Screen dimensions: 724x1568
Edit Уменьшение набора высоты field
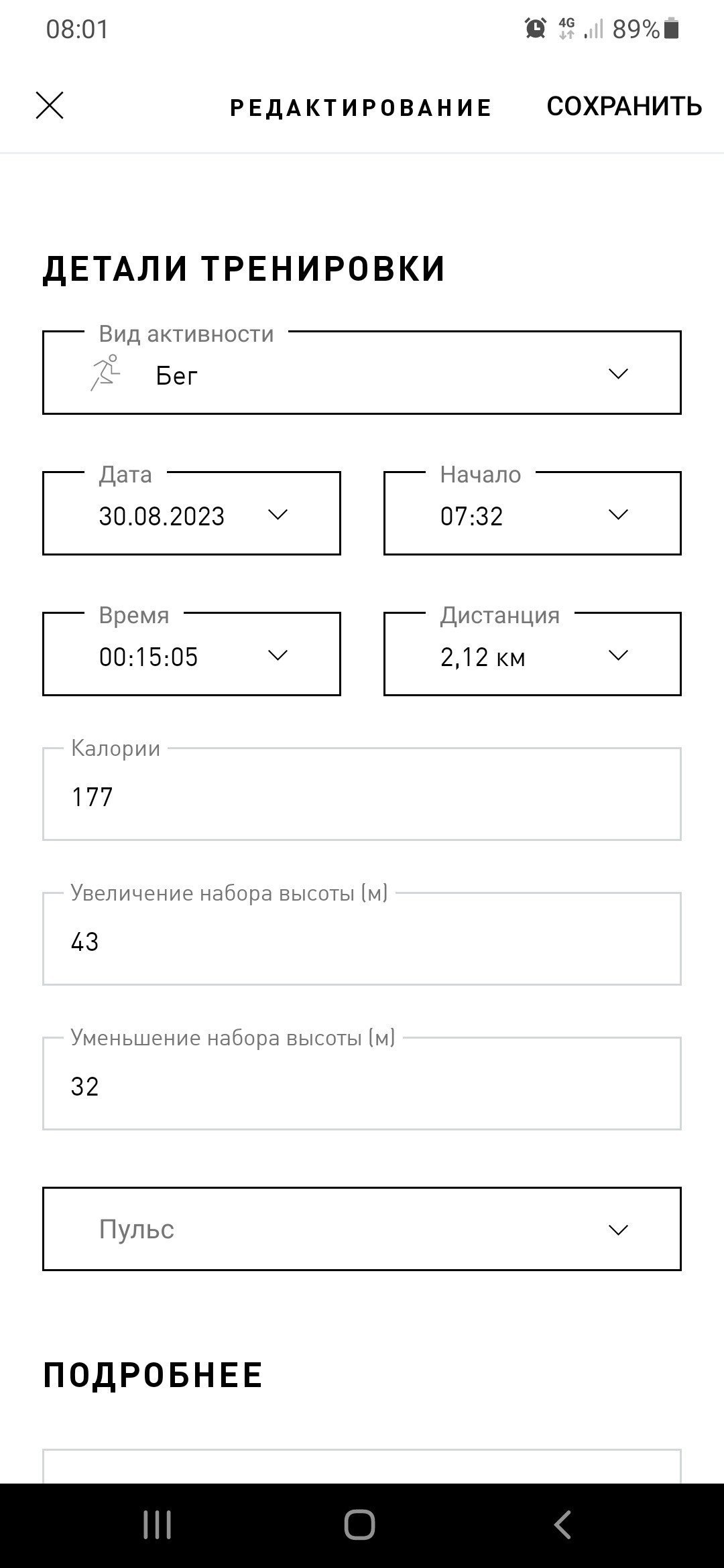pyautogui.click(x=362, y=1084)
